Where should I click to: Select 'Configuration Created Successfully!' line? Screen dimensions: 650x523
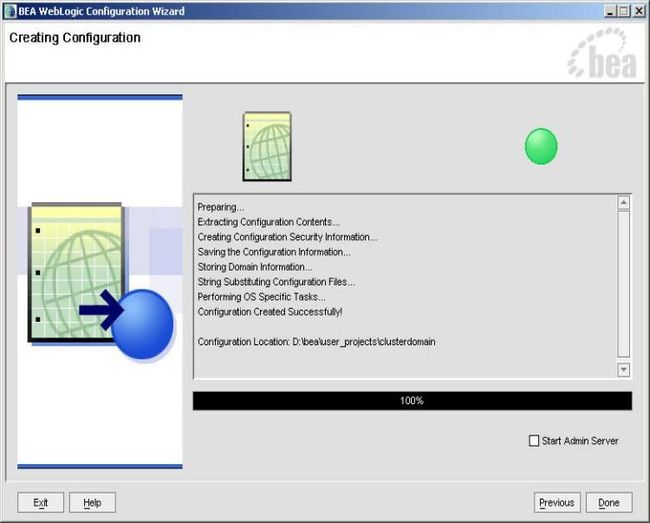270,312
